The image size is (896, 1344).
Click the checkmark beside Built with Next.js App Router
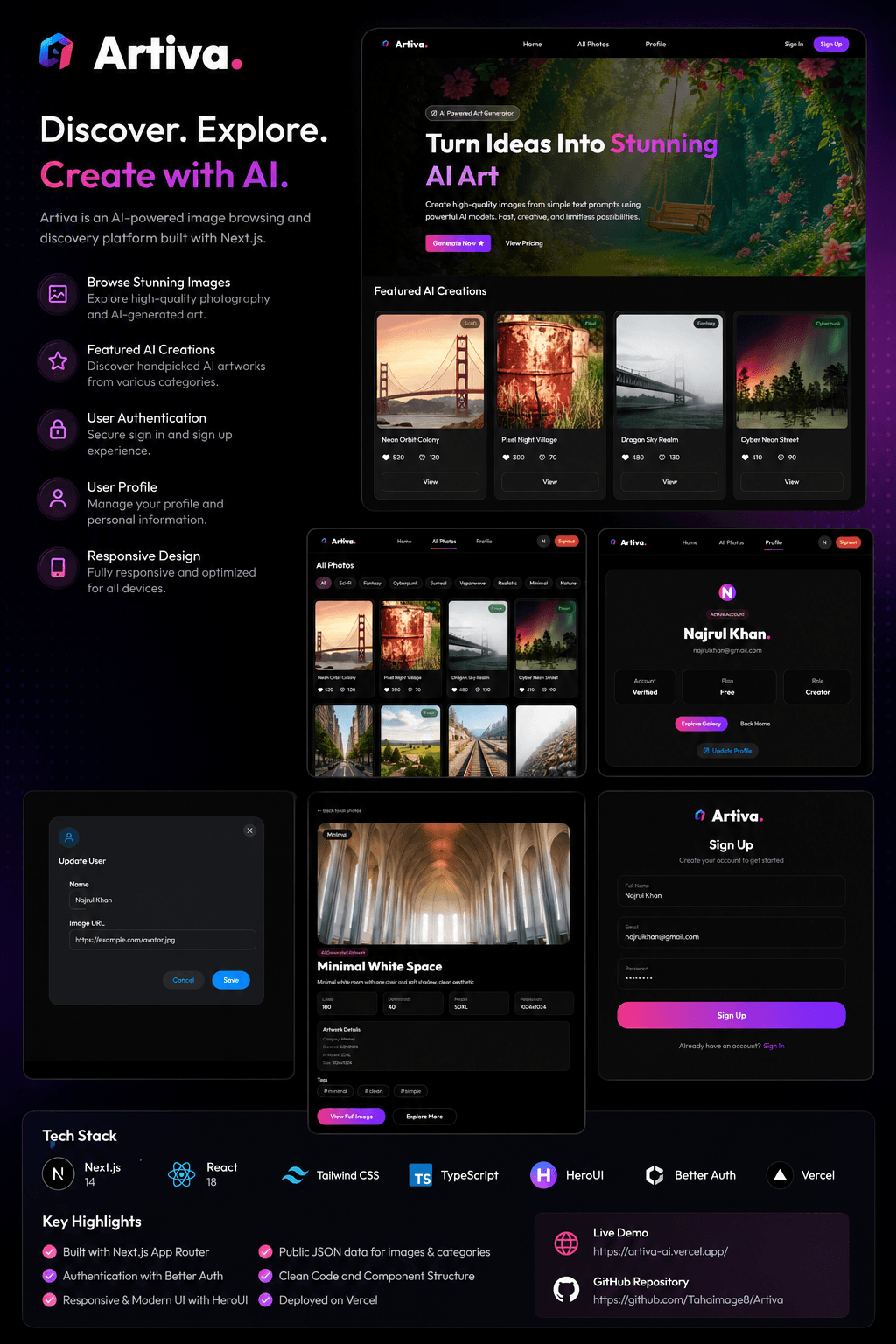(x=50, y=1252)
